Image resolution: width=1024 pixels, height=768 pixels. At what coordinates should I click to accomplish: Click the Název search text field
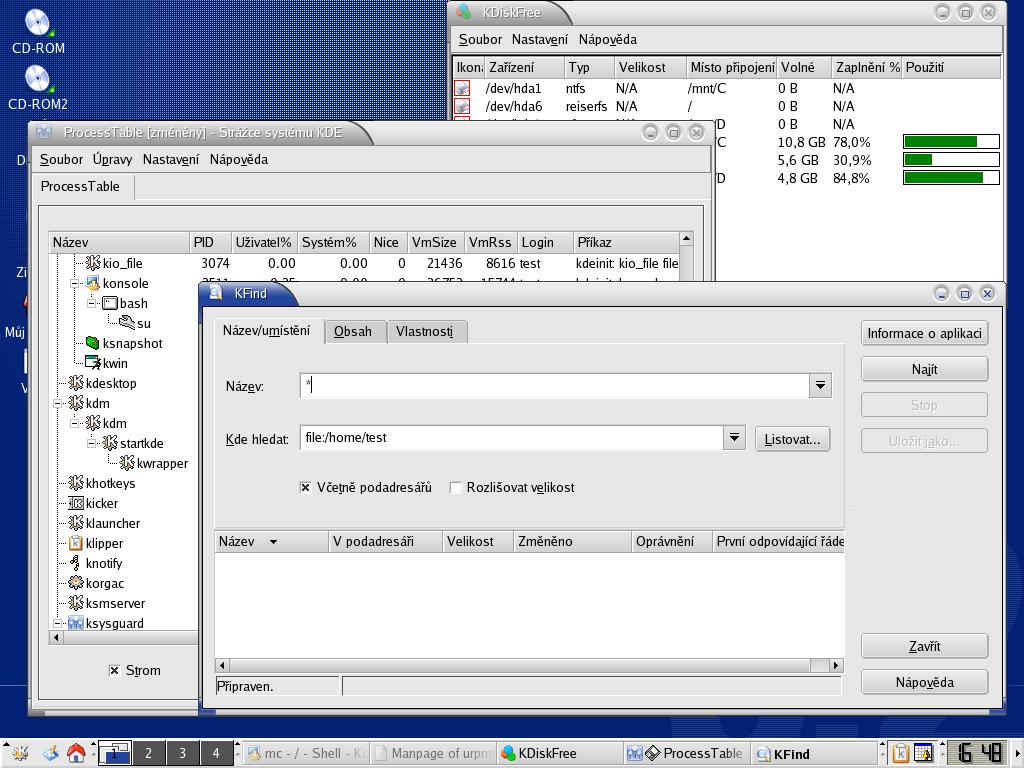[x=554, y=385]
